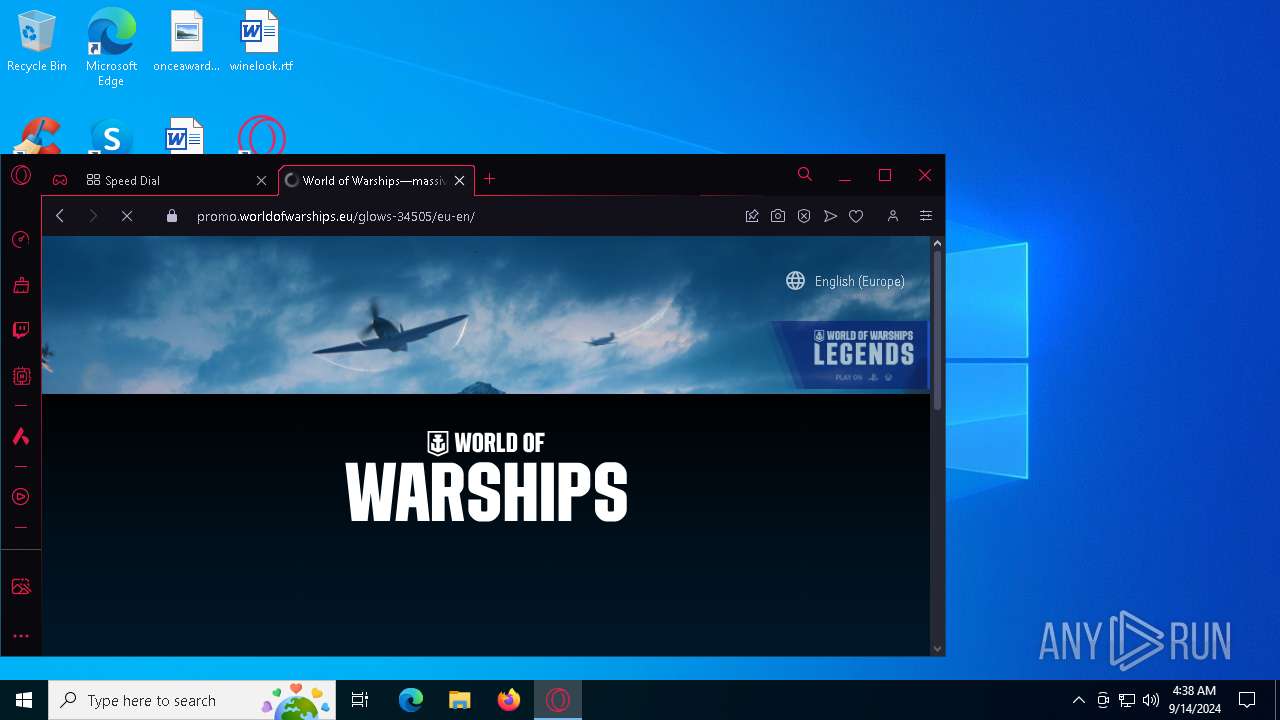Select Opera GX taskbar button
Image resolution: width=1280 pixels, height=720 pixels.
click(x=558, y=700)
